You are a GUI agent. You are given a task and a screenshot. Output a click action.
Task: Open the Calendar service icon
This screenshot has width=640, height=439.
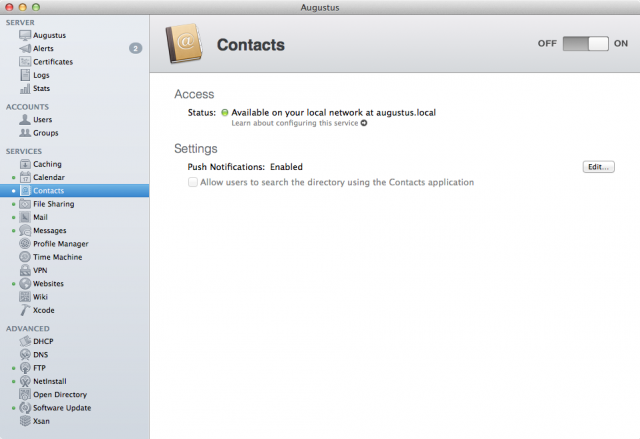click(x=25, y=177)
